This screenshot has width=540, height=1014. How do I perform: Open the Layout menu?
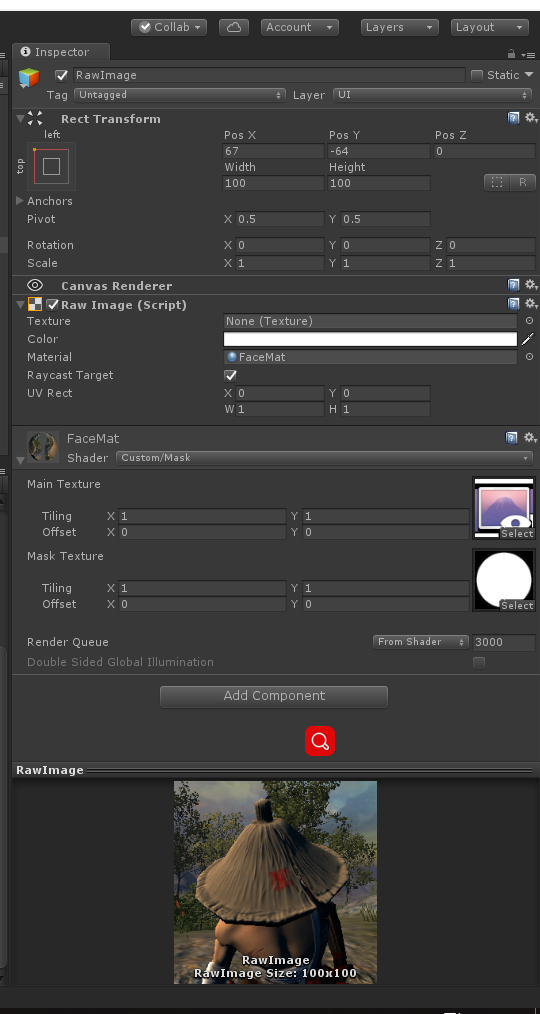[x=490, y=27]
